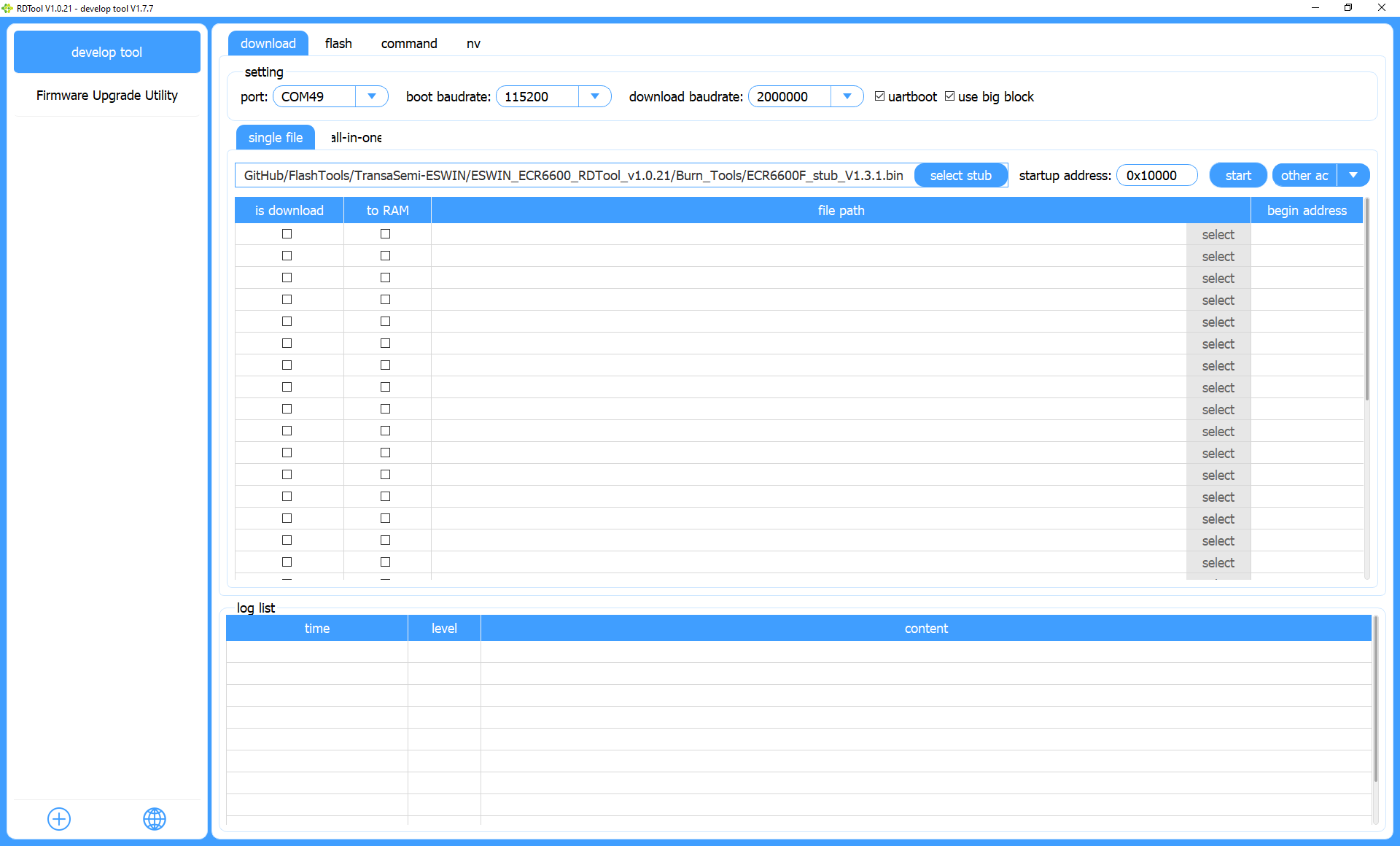This screenshot has height=846, width=1400.
Task: Open the command tab
Action: (409, 44)
